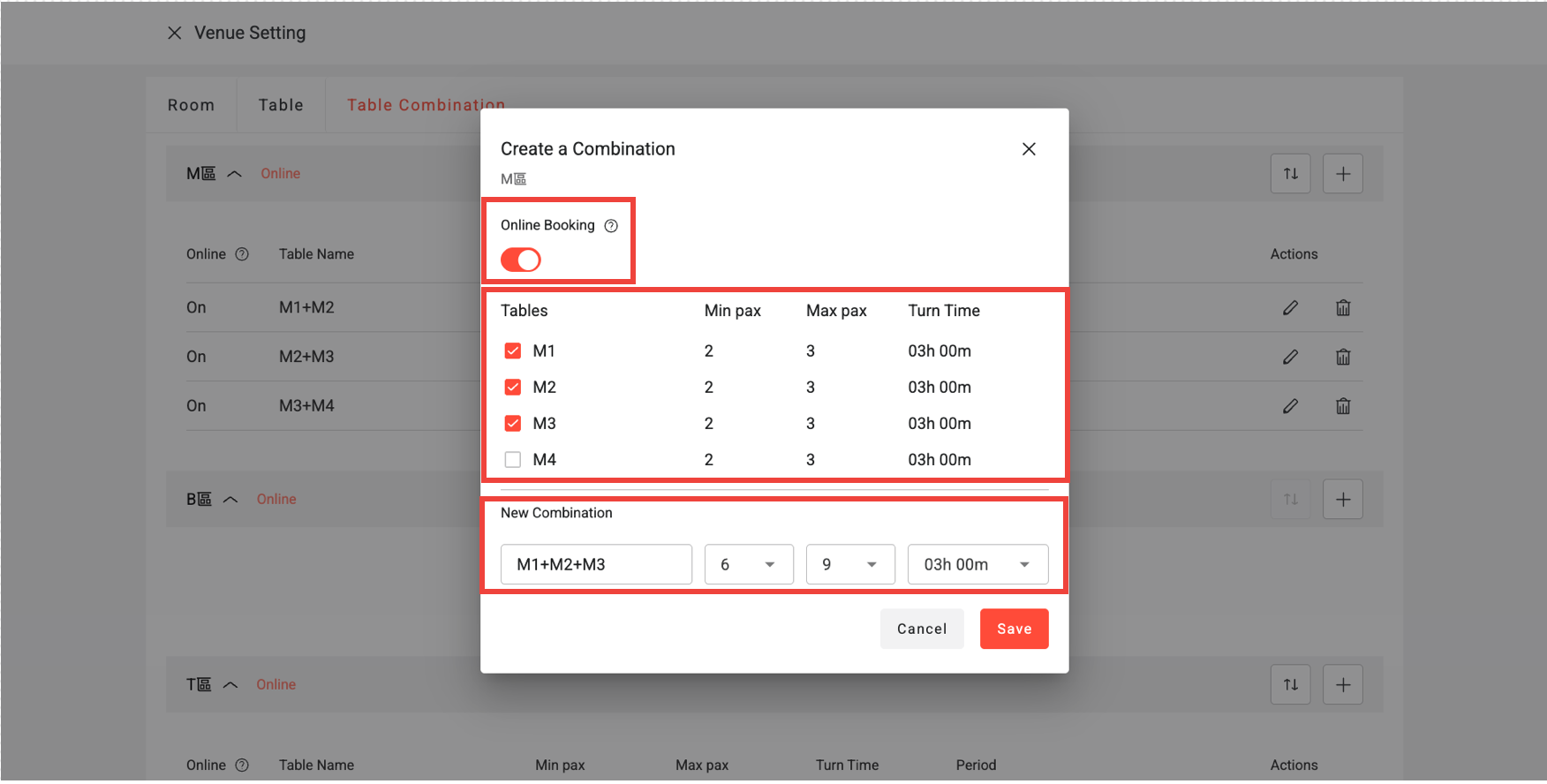Screen dimensions: 1547x784
Task: Switch to the Table tab
Action: tap(281, 105)
